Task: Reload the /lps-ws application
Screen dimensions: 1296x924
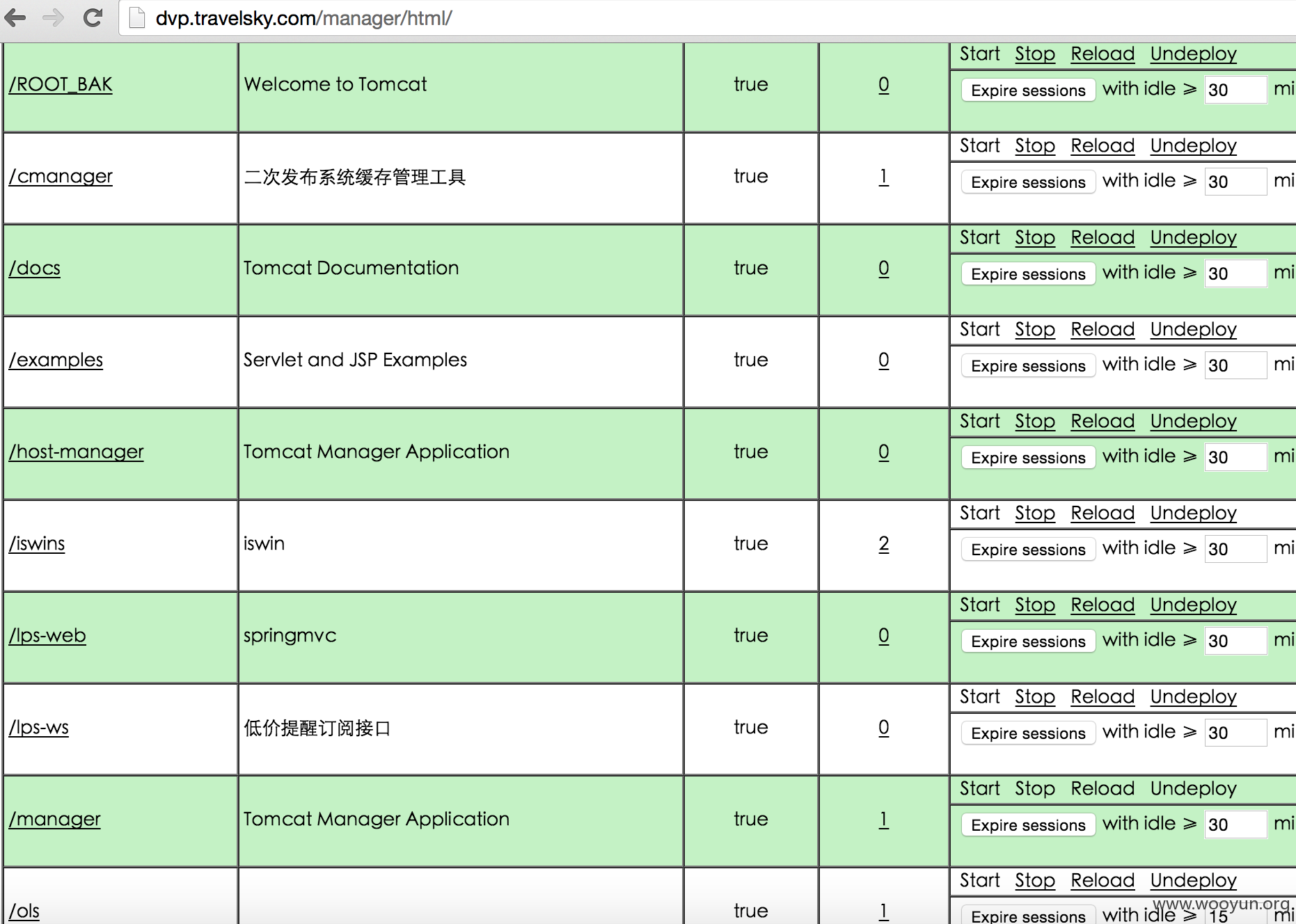Action: pyautogui.click(x=1103, y=696)
